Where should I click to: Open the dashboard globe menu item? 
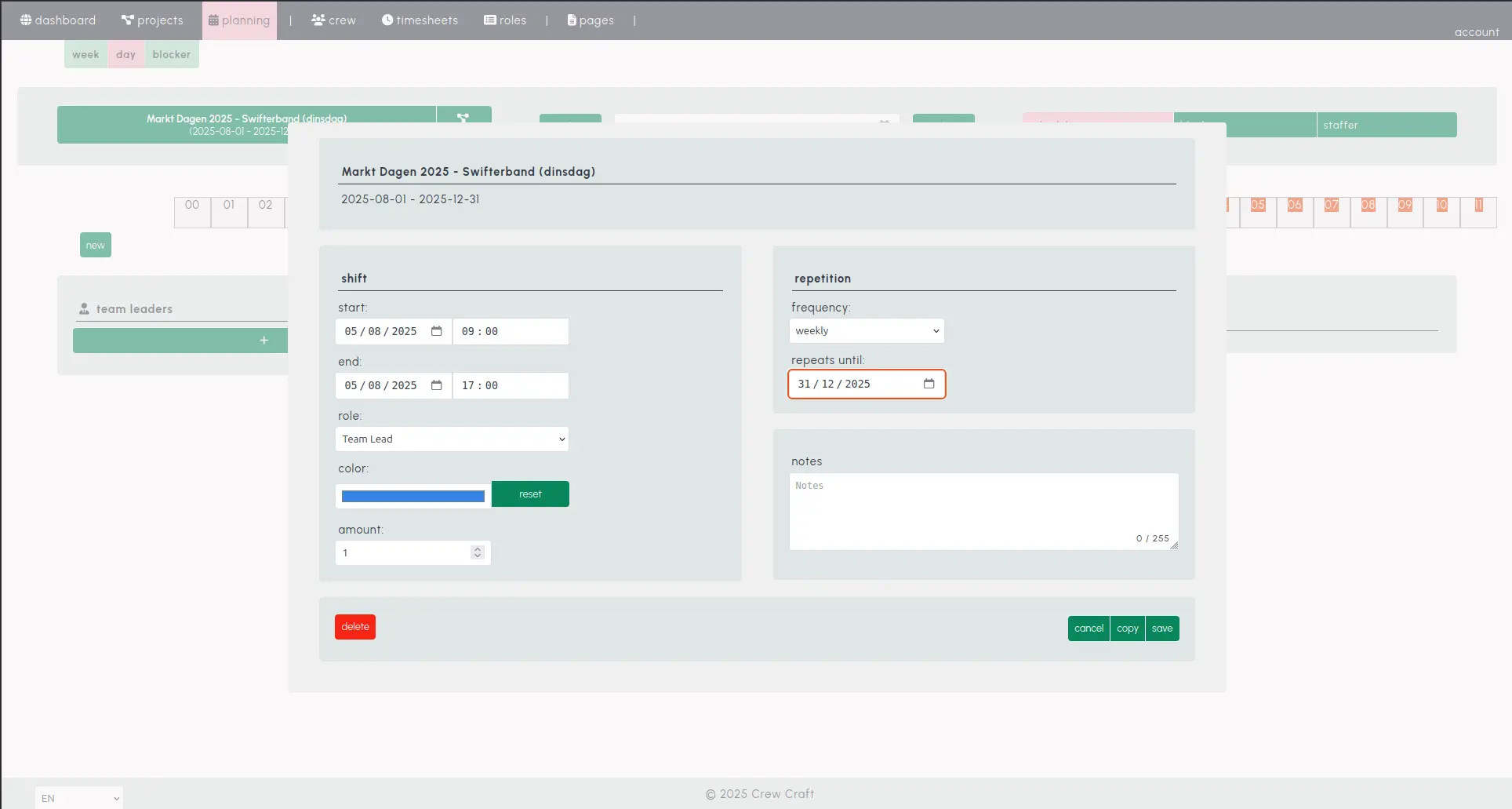(x=58, y=20)
